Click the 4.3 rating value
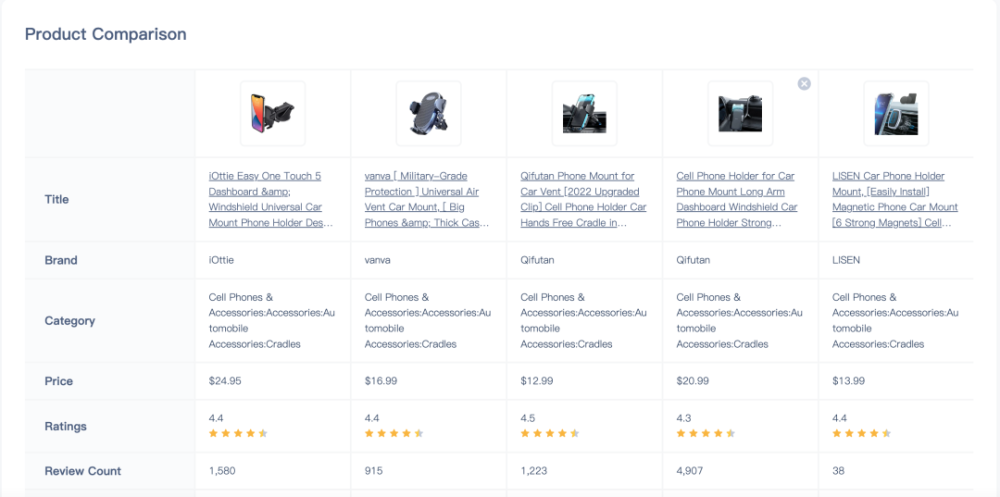The width and height of the screenshot is (1000, 497). (x=684, y=419)
